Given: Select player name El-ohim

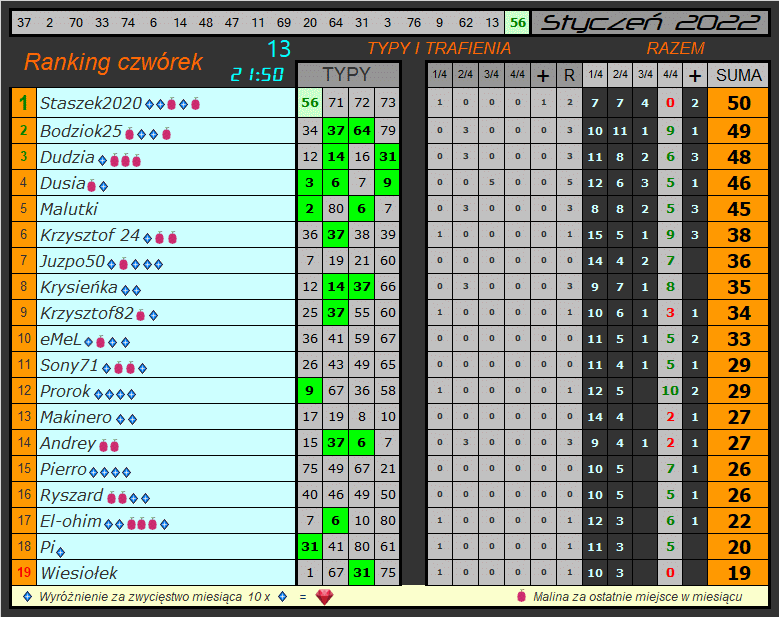Looking at the screenshot, I should coord(71,521).
